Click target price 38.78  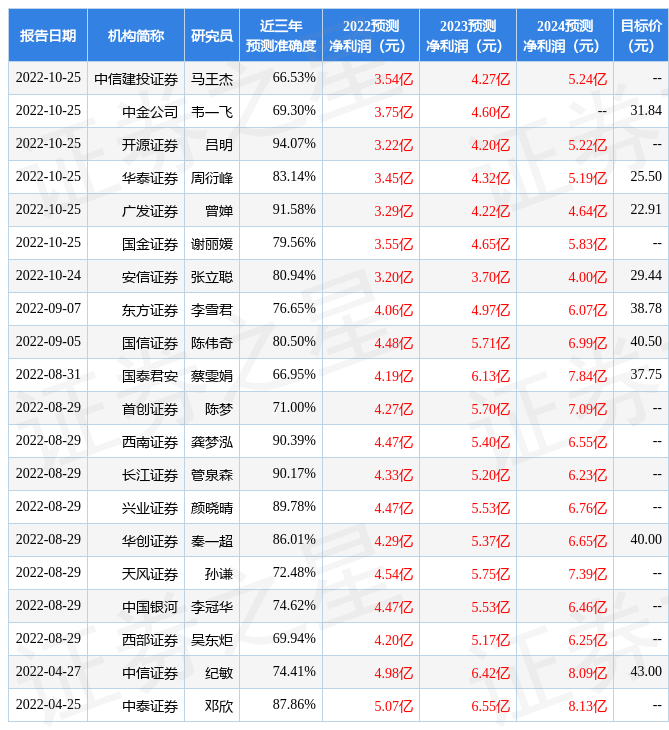646,309
